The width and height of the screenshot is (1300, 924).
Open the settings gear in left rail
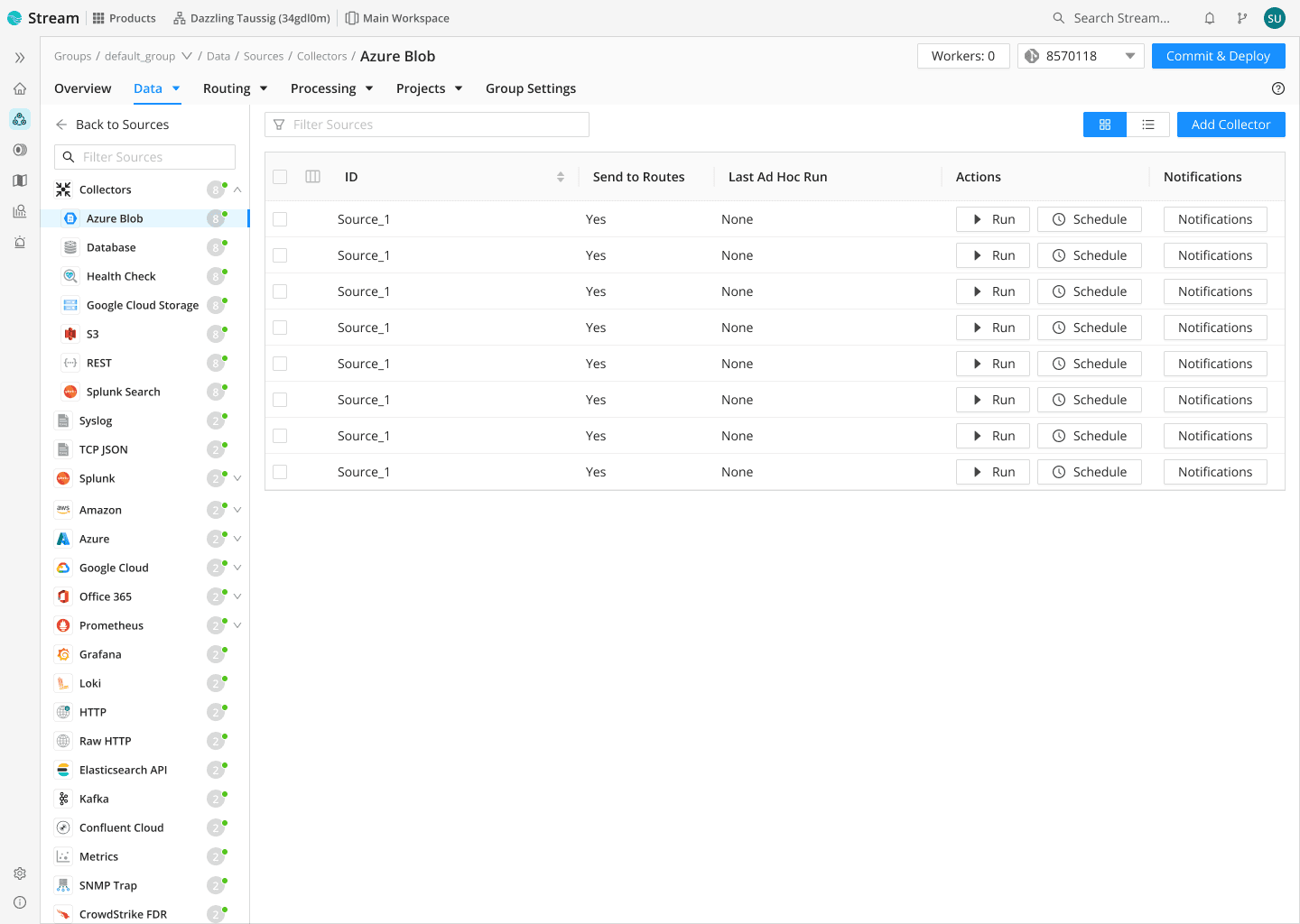[20, 873]
